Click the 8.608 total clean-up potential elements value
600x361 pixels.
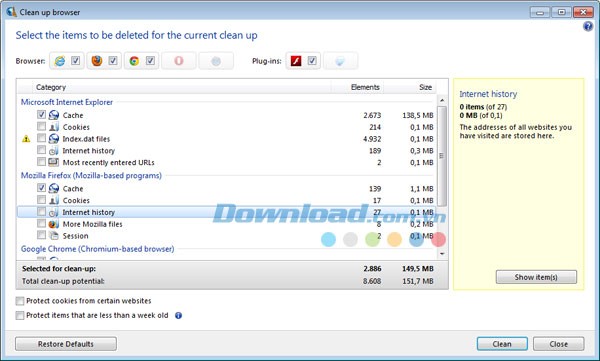coord(372,281)
